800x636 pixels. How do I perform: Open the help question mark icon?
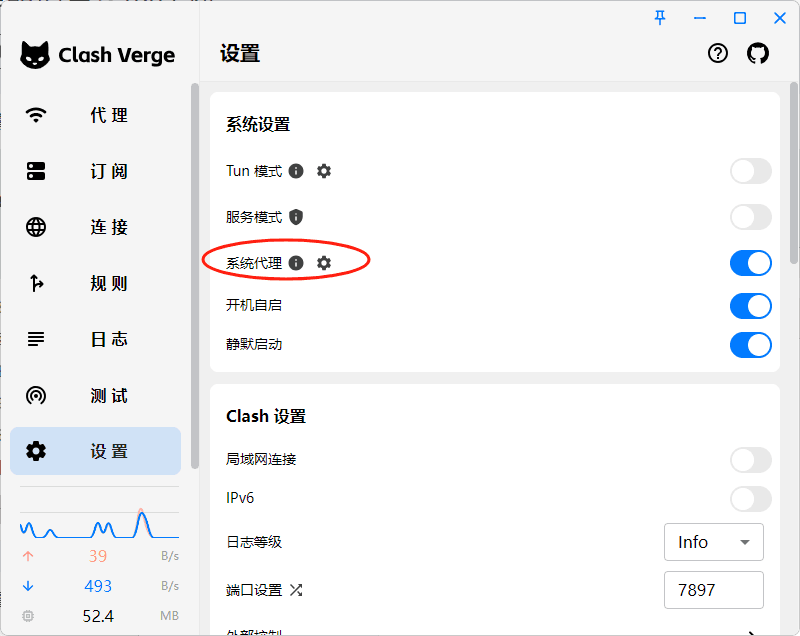[x=718, y=53]
